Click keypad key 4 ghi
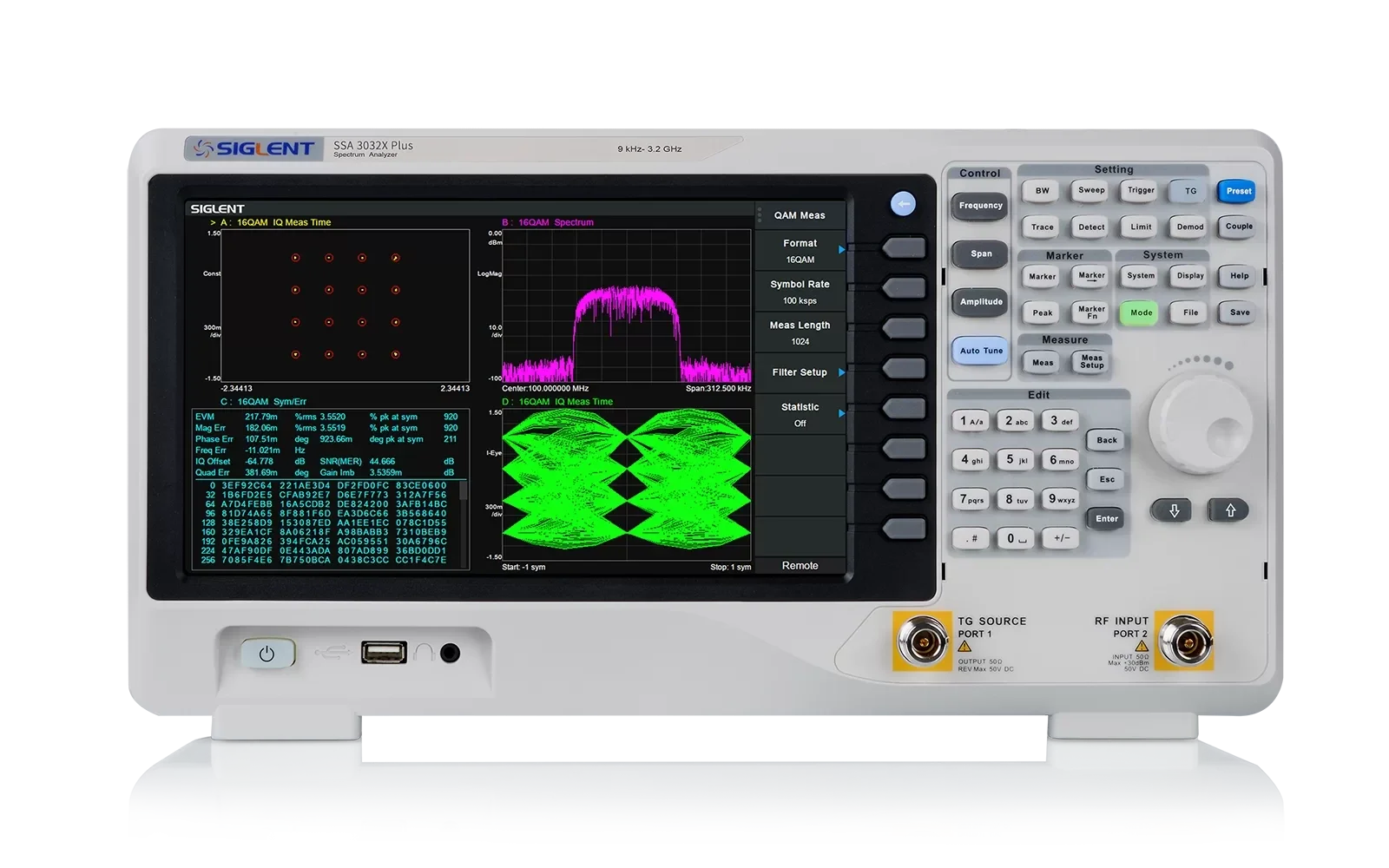 [x=971, y=460]
